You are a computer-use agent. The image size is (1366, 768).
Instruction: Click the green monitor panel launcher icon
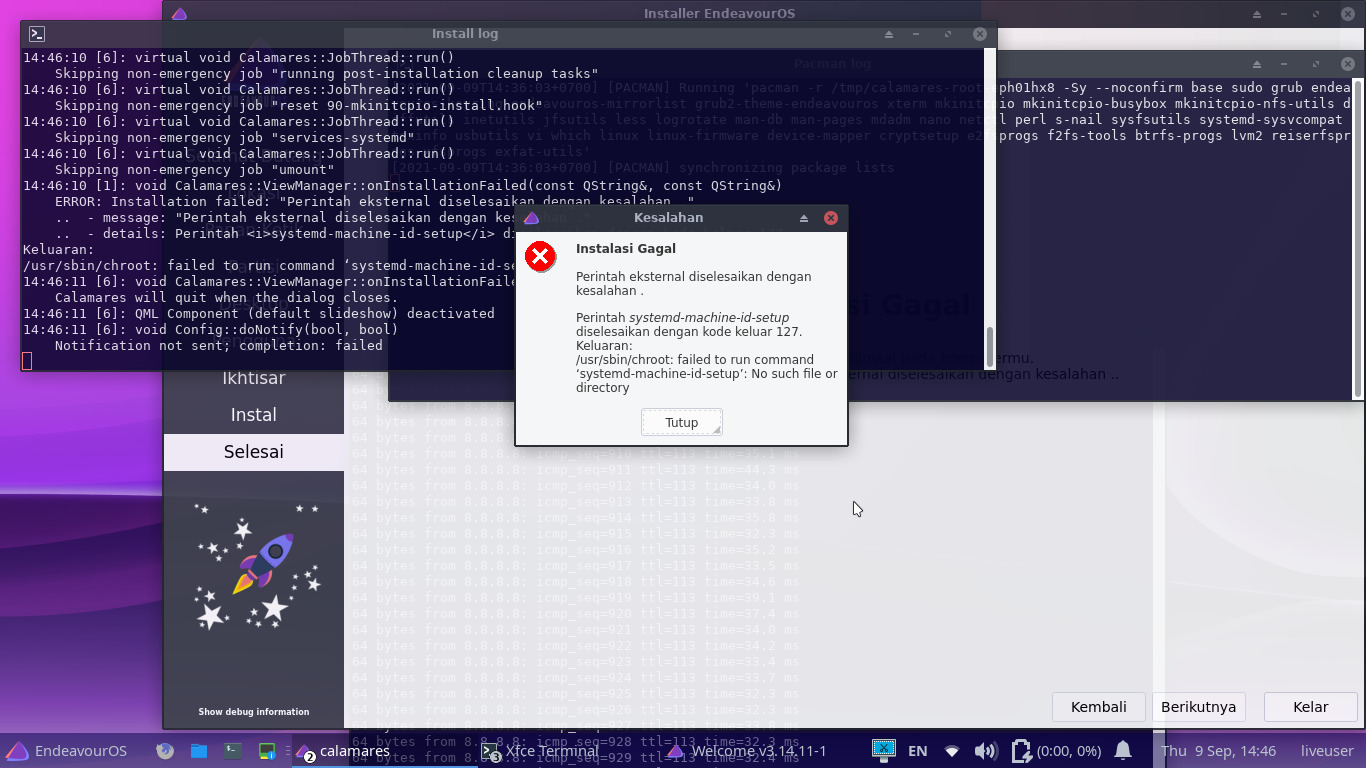(266, 751)
